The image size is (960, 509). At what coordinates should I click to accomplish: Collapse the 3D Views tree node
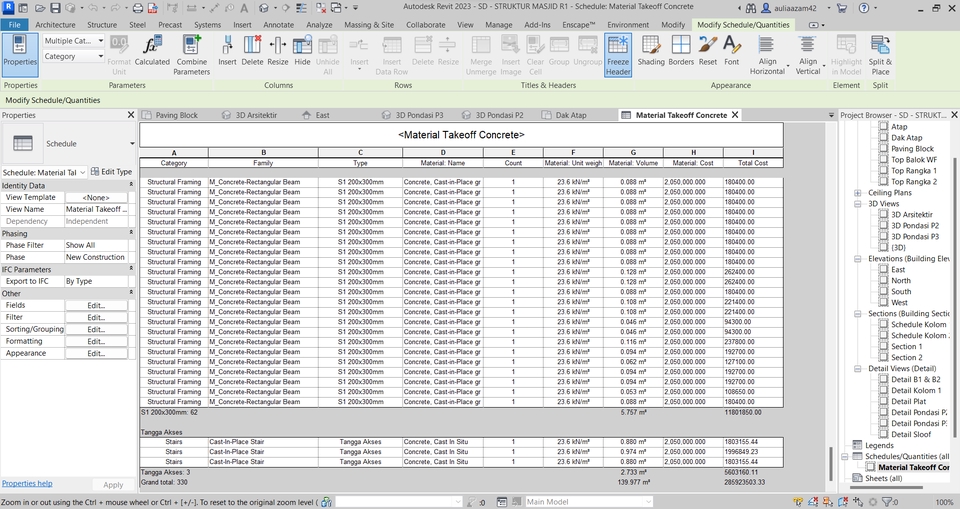pyautogui.click(x=858, y=204)
